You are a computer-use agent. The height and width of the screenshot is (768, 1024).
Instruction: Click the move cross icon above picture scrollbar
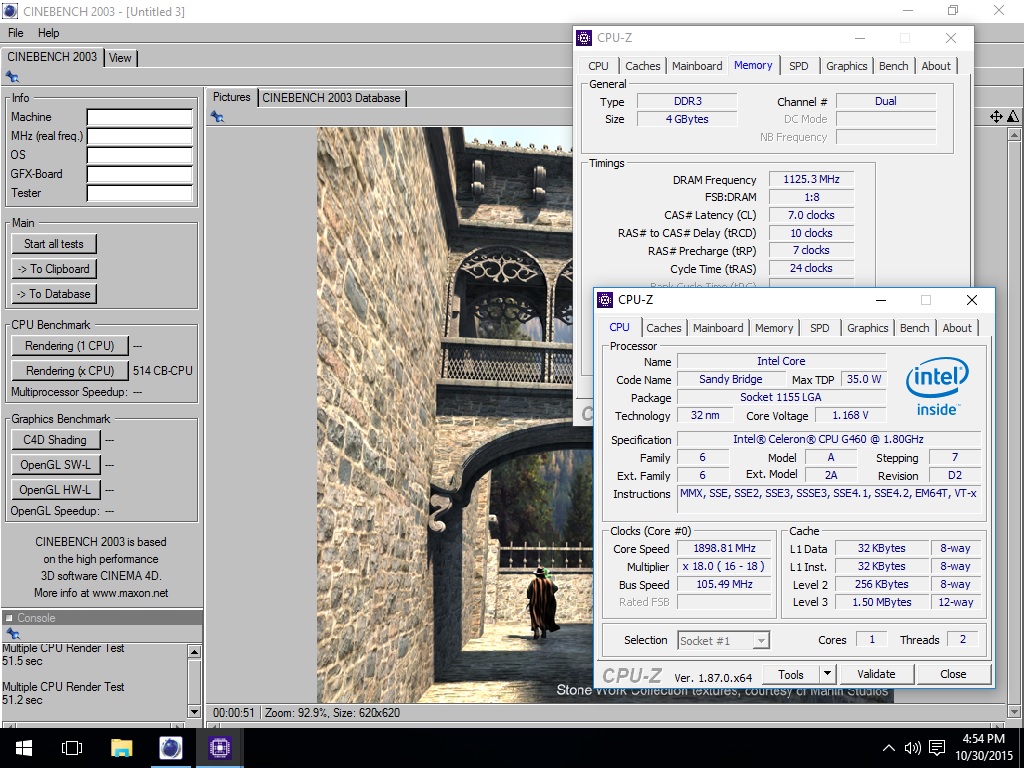point(996,116)
